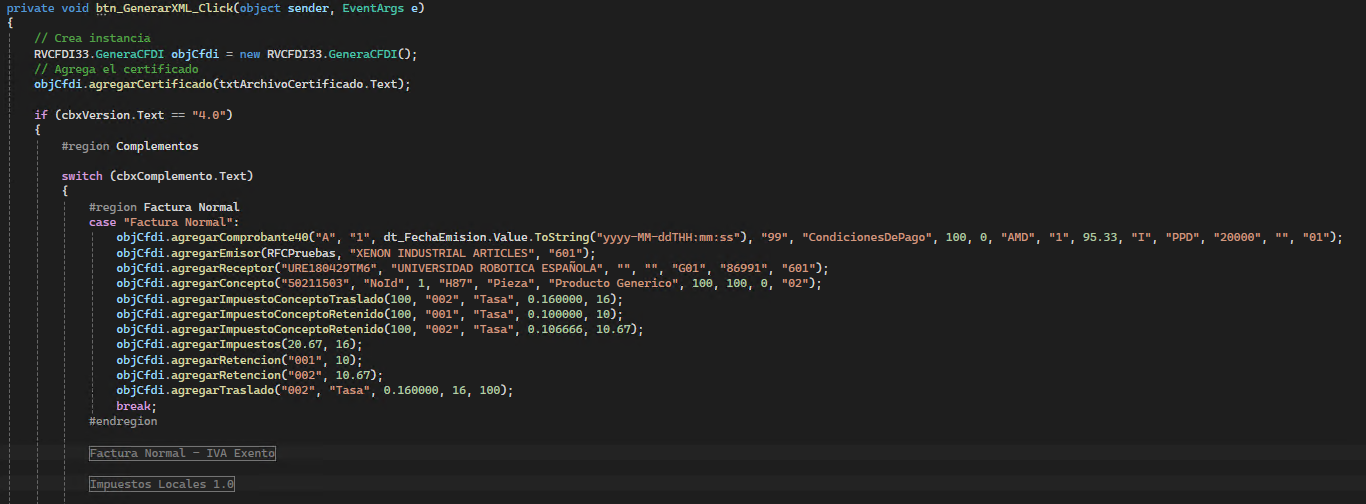This screenshot has width=1366, height=504.
Task: Click the #region Factura Normal directive
Action: tap(164, 207)
